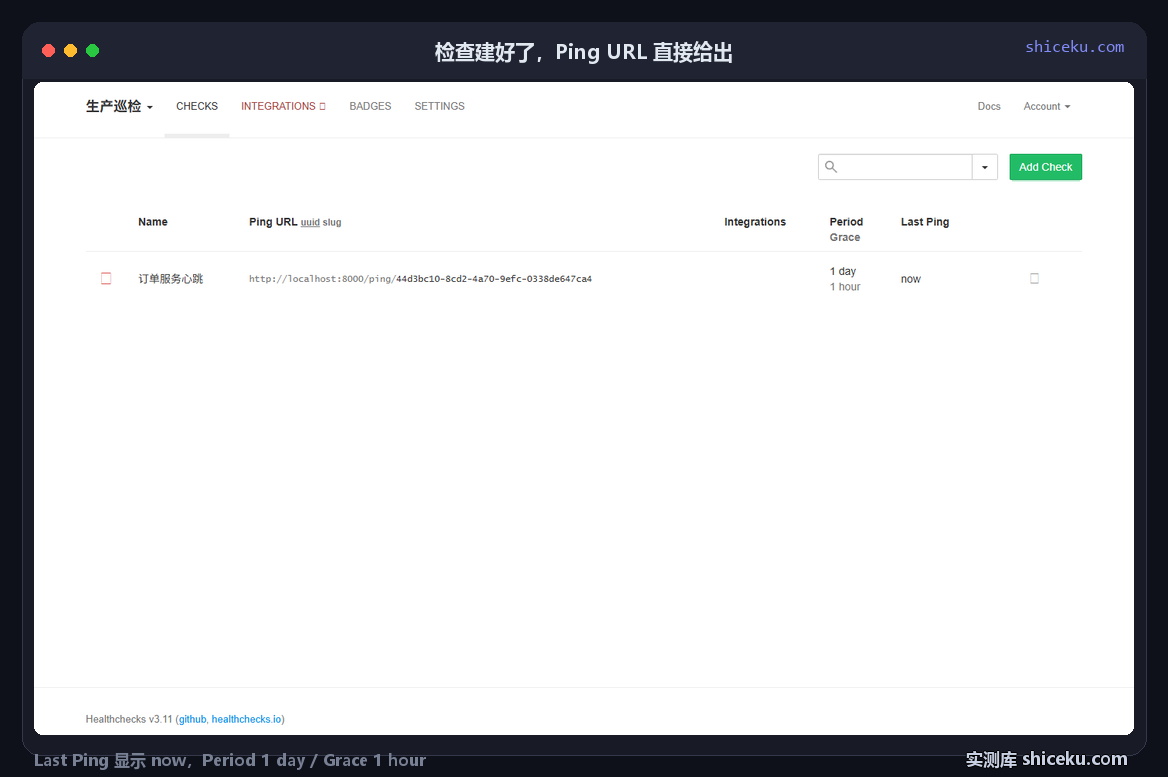
Task: Click the red close window button
Action: pos(48,51)
